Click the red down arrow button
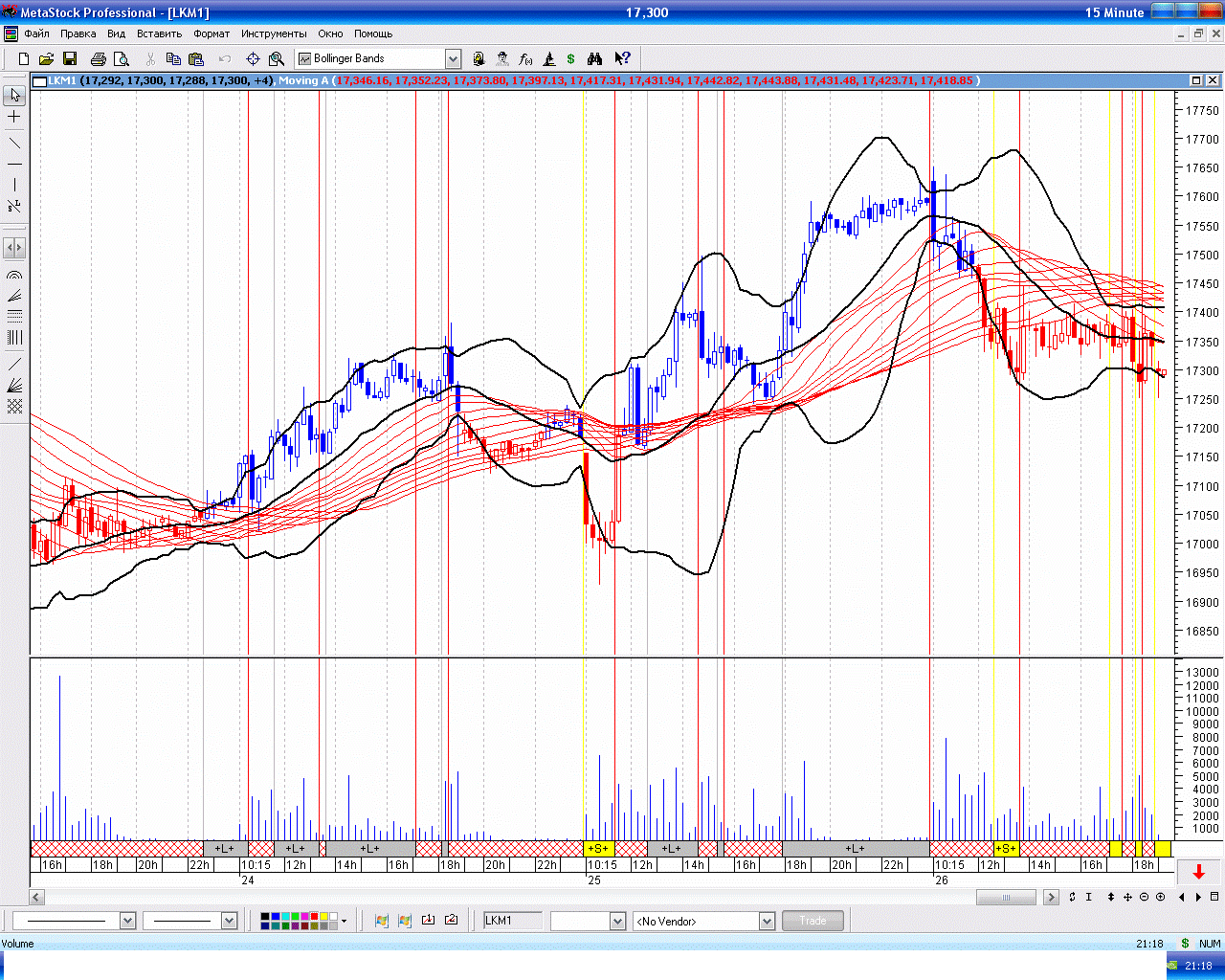 (x=1198, y=872)
